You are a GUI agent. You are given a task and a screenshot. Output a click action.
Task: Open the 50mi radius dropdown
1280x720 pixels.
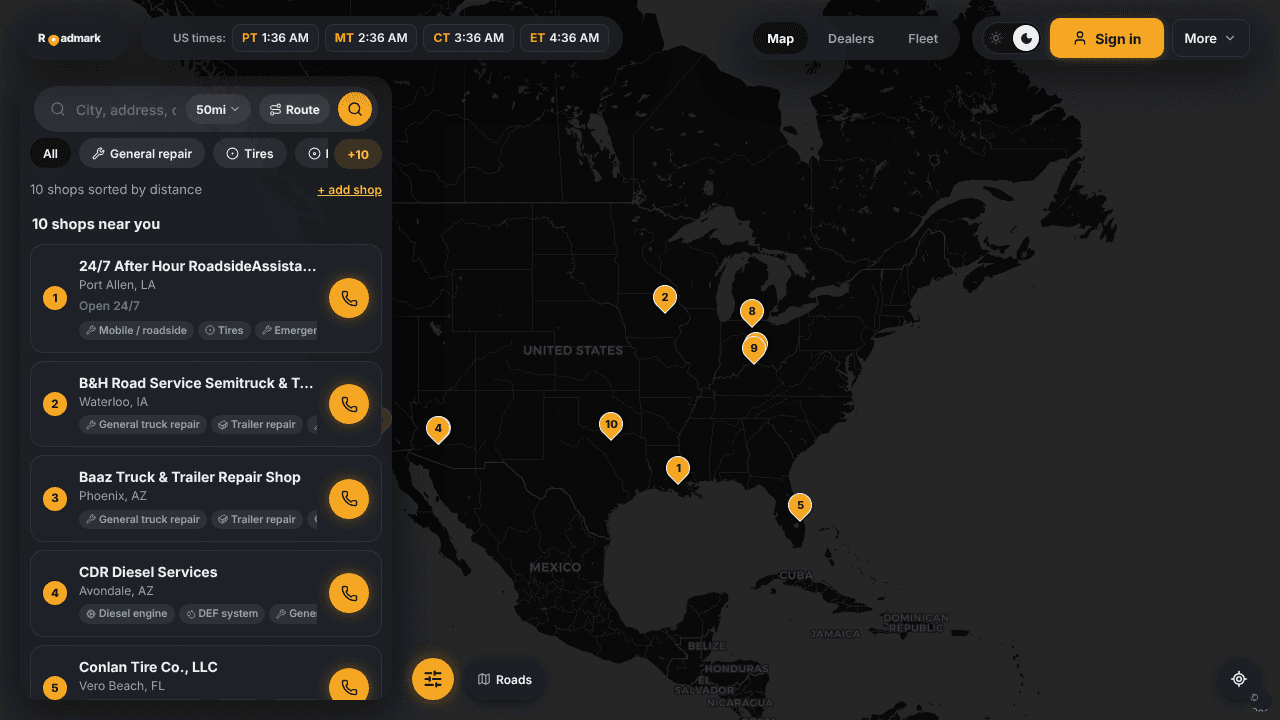coord(218,109)
